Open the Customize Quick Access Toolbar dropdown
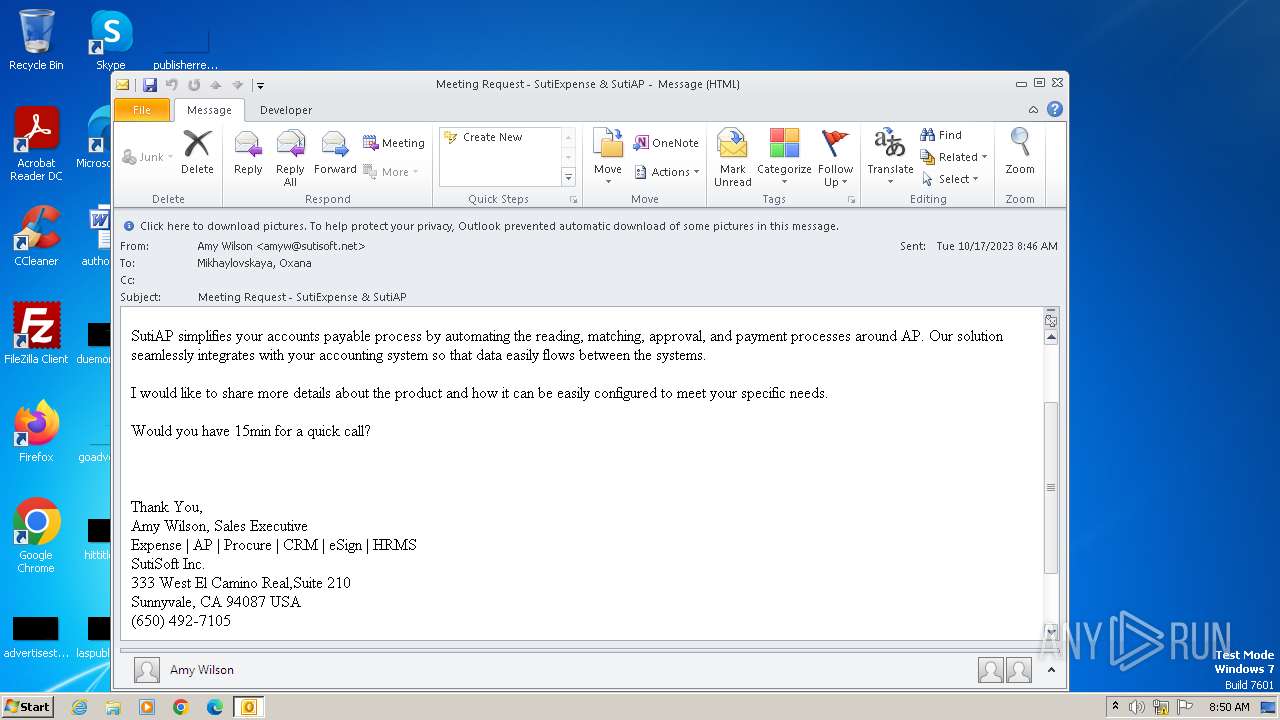 coord(260,85)
